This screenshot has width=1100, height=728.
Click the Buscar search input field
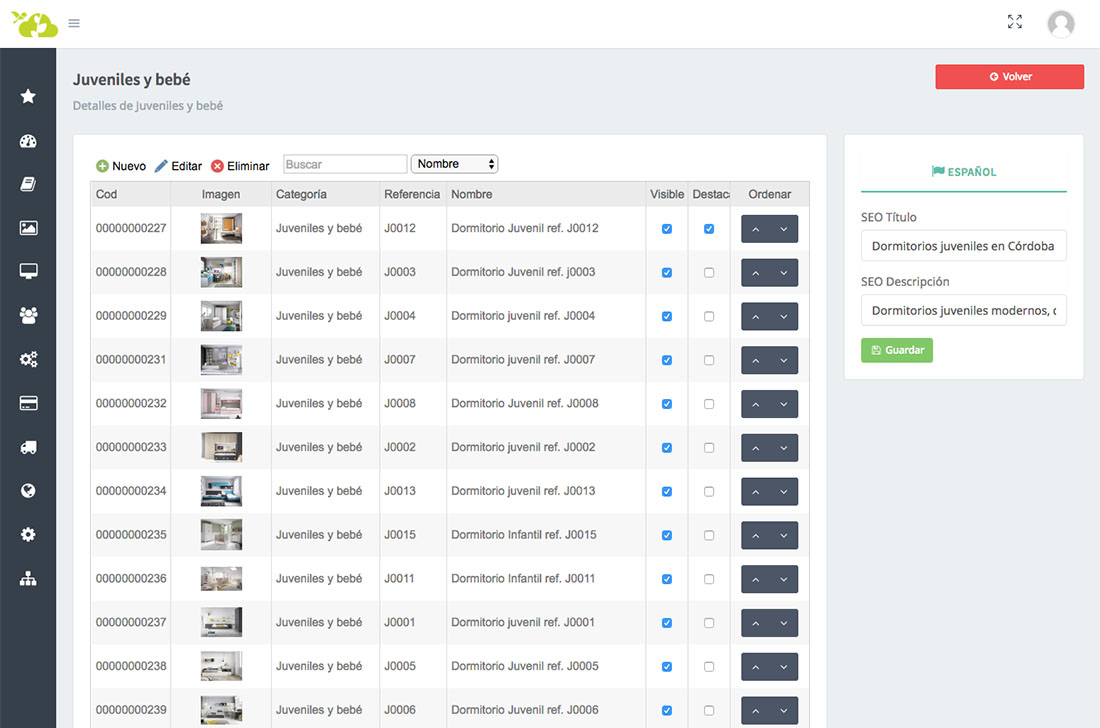point(345,164)
